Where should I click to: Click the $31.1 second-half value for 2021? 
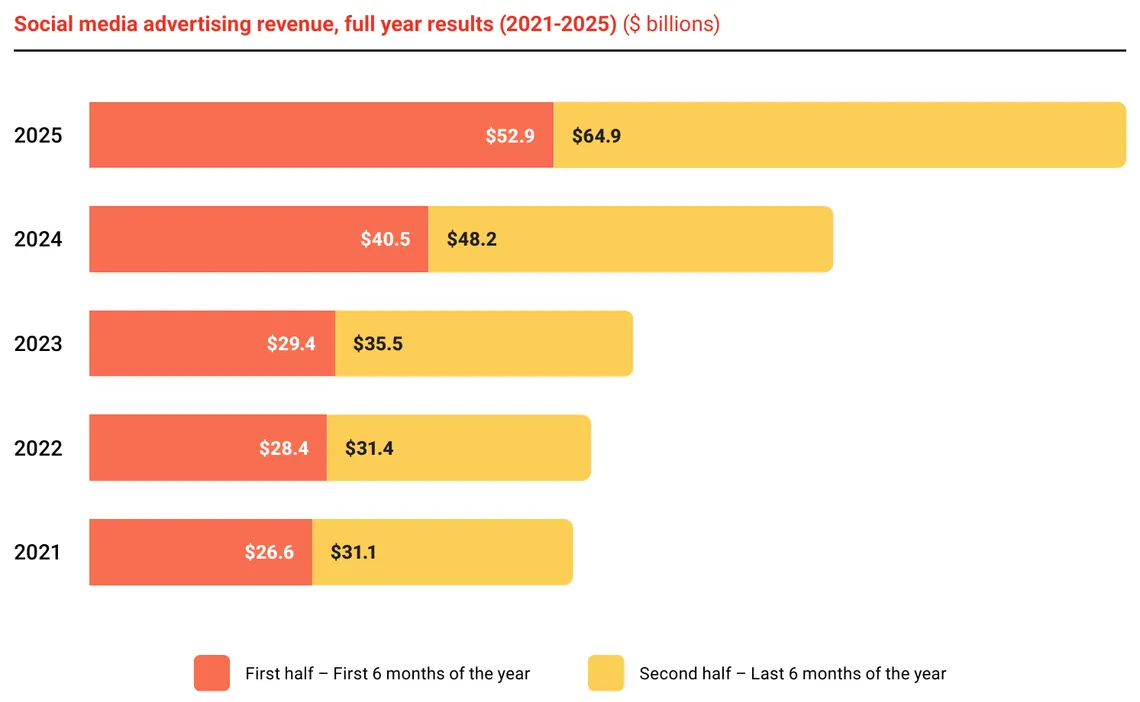(x=353, y=552)
